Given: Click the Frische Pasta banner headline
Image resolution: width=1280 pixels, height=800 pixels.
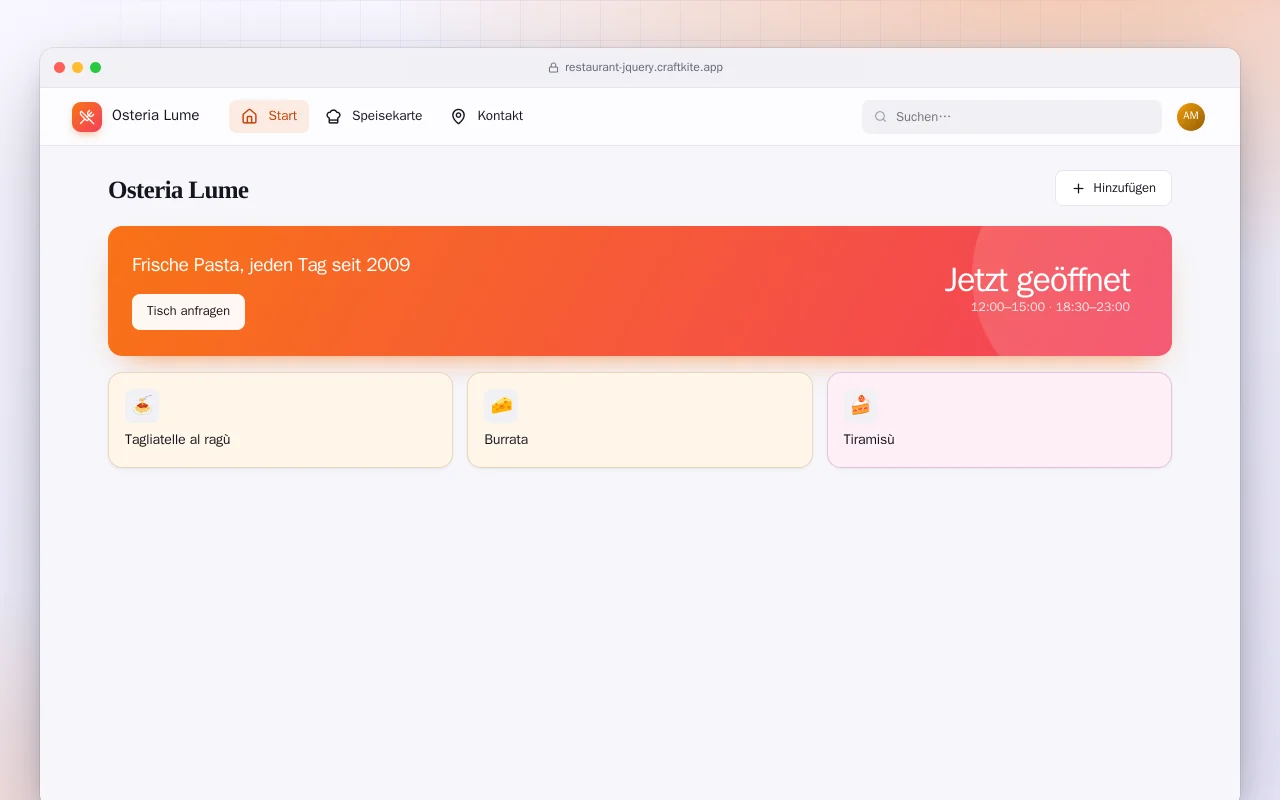Looking at the screenshot, I should pos(271,265).
